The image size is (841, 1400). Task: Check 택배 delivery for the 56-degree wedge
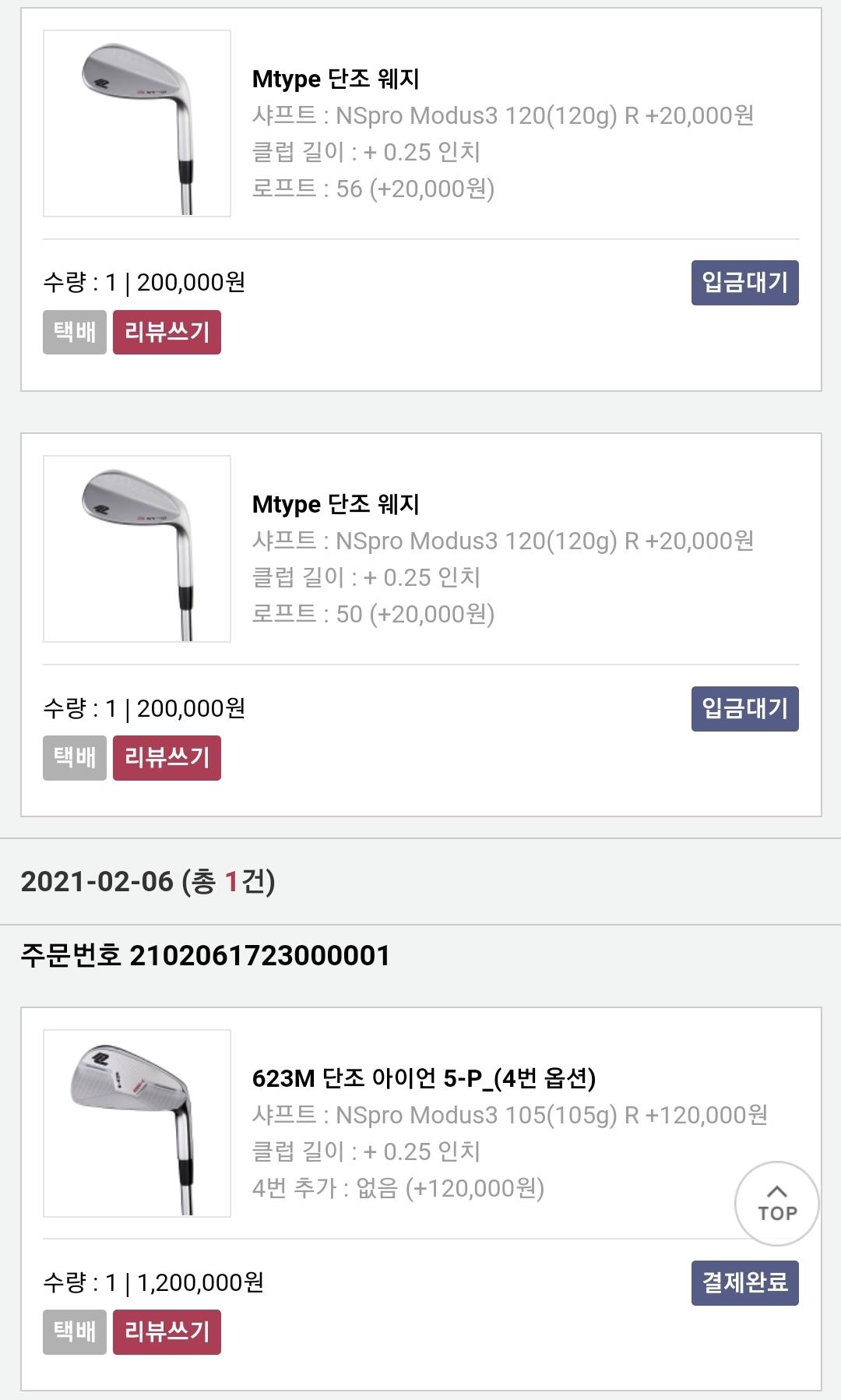tap(75, 332)
